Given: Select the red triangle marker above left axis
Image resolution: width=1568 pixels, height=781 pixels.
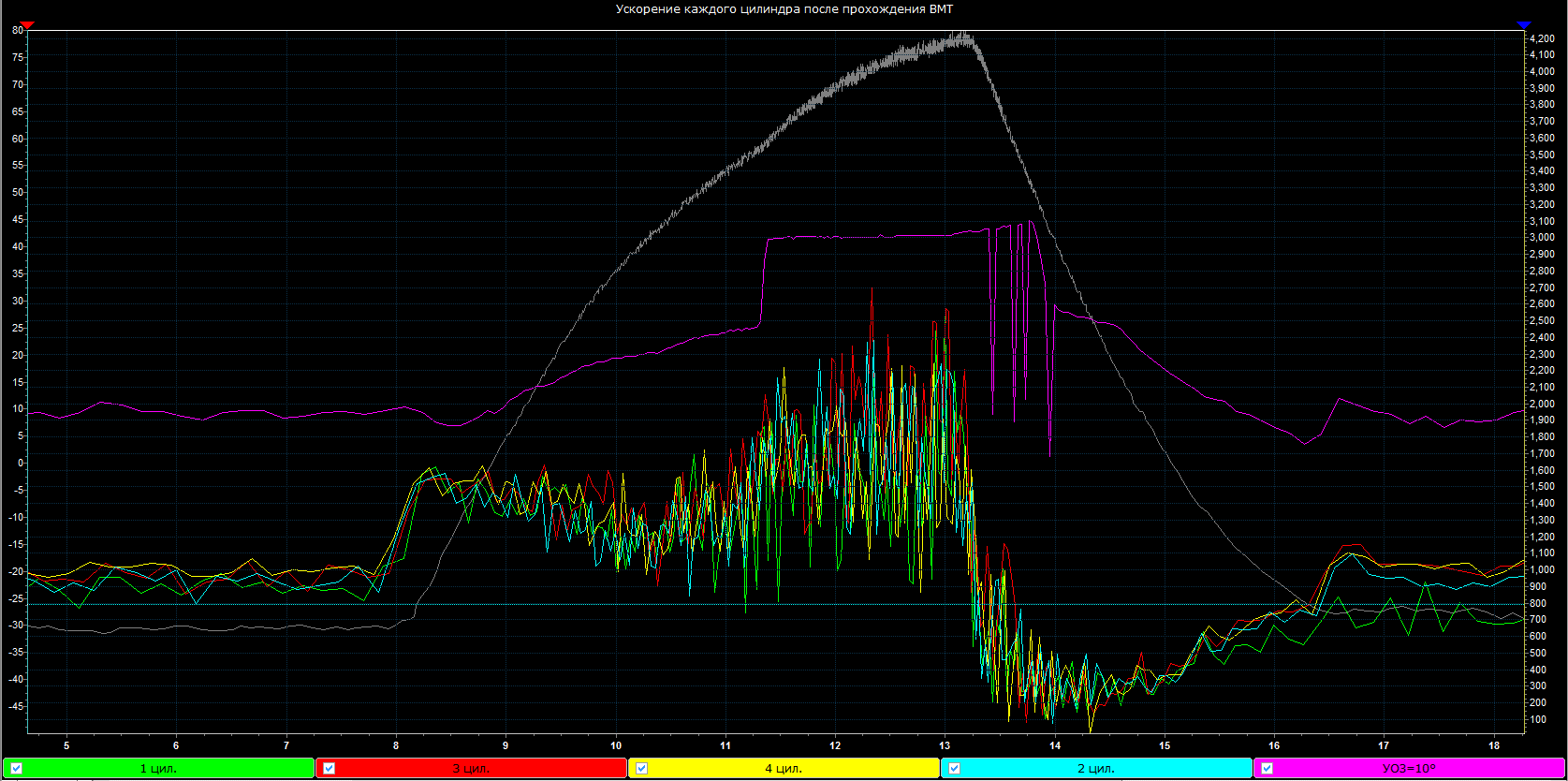Looking at the screenshot, I should pos(27,24).
